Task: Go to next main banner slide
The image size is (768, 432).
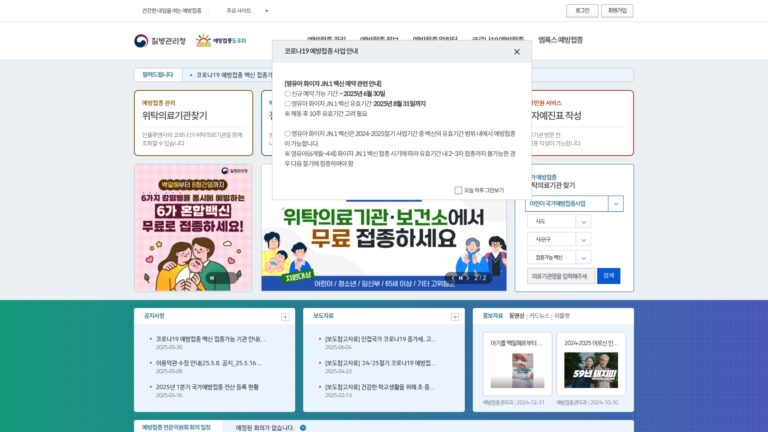Action: point(468,278)
